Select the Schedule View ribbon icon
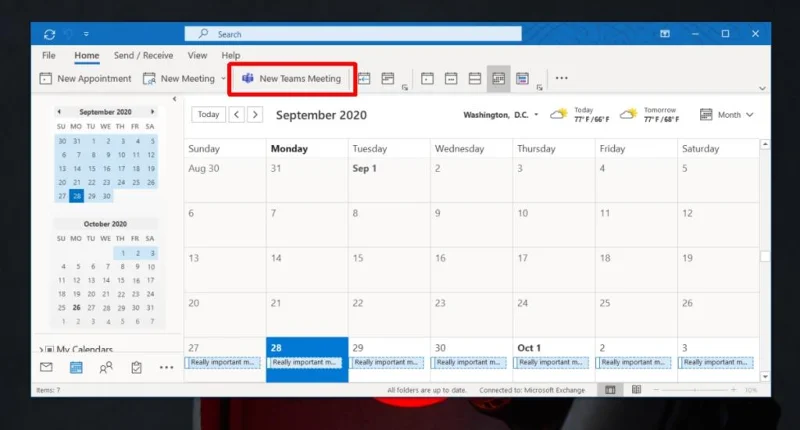The width and height of the screenshot is (800, 430). coord(522,79)
